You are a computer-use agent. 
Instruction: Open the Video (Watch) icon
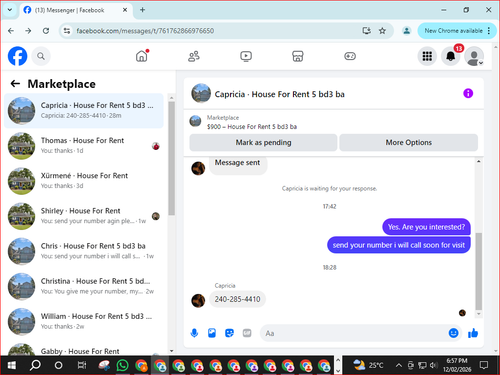(246, 56)
